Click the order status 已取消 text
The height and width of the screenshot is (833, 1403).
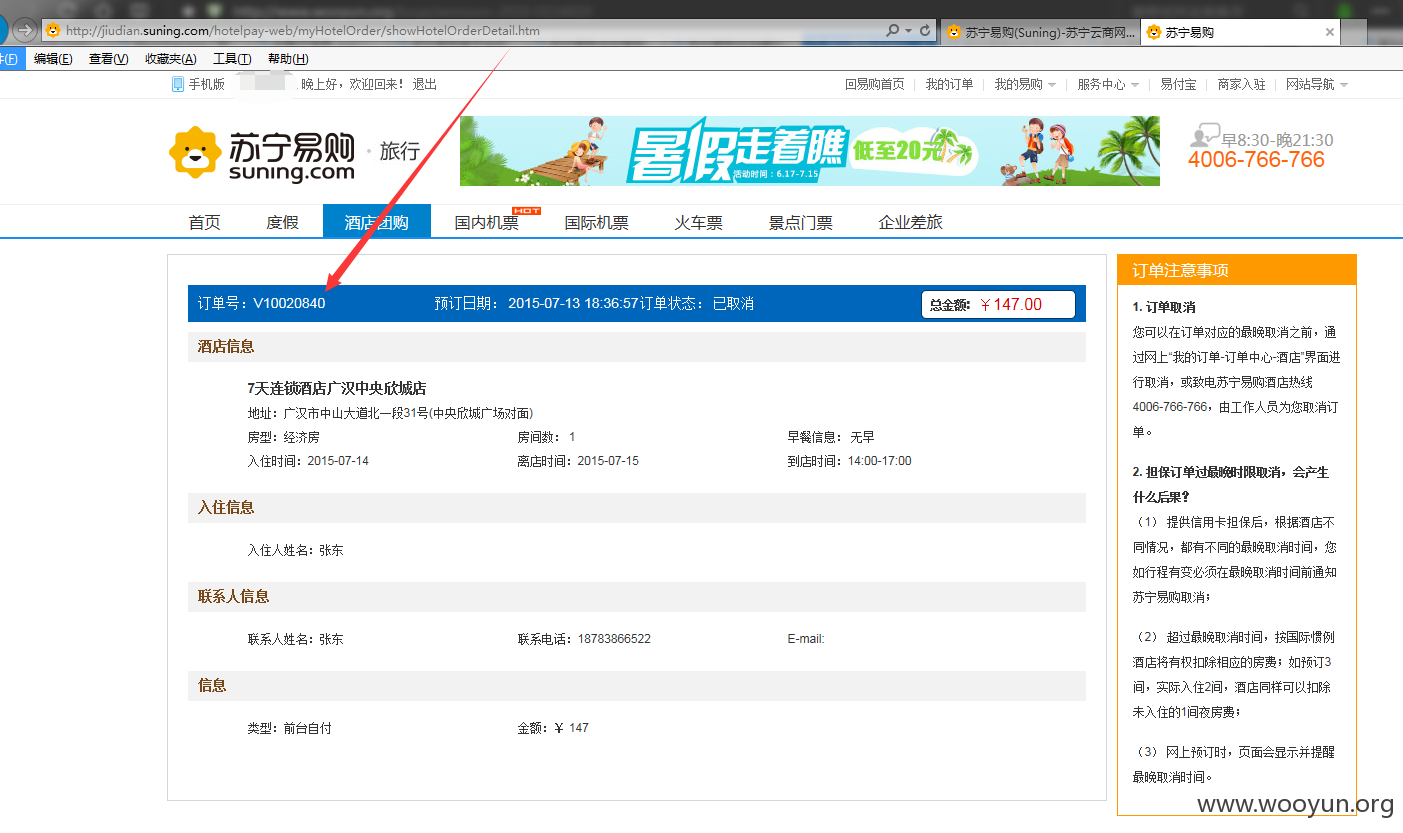coord(733,303)
